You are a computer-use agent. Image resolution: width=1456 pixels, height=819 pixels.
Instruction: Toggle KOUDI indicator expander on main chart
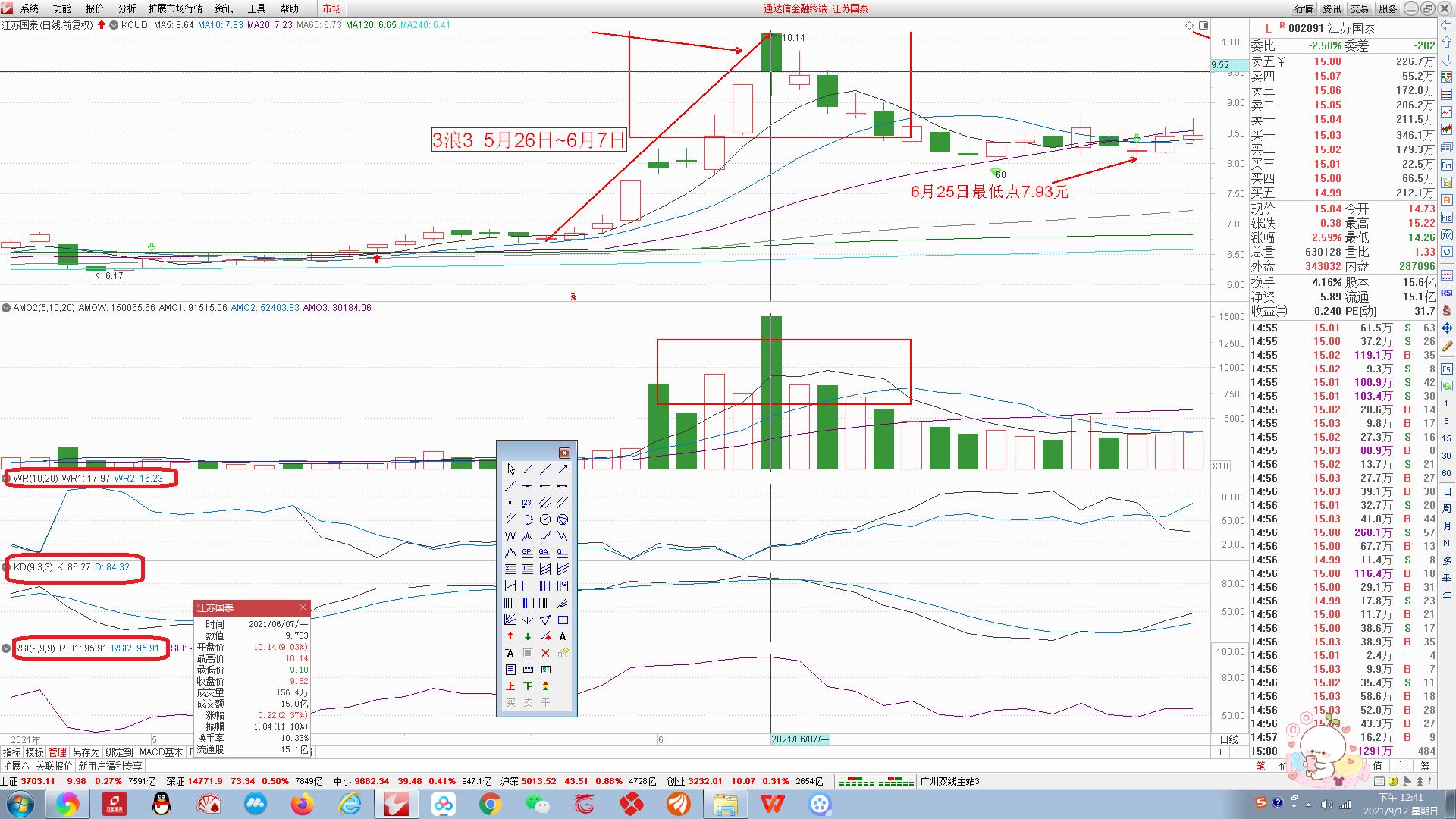(x=114, y=25)
